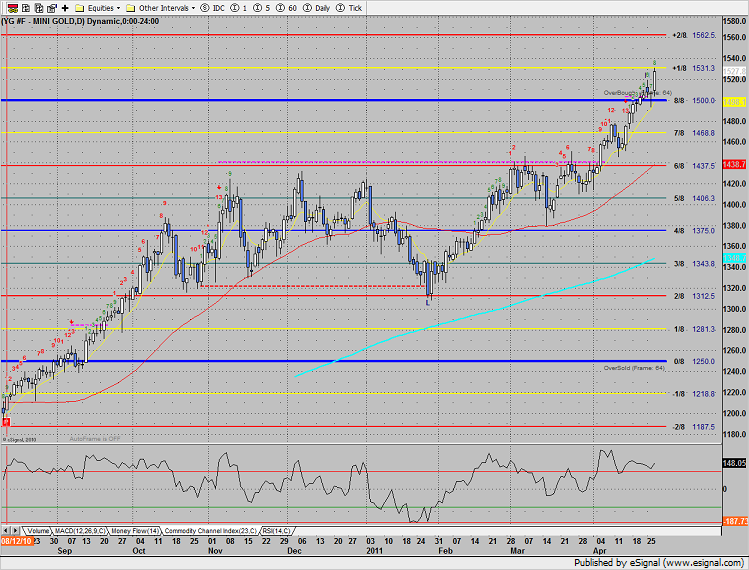Screen dimensions: 749x570
Task: Click the 3/8 1343.8 level label
Action: [695, 264]
